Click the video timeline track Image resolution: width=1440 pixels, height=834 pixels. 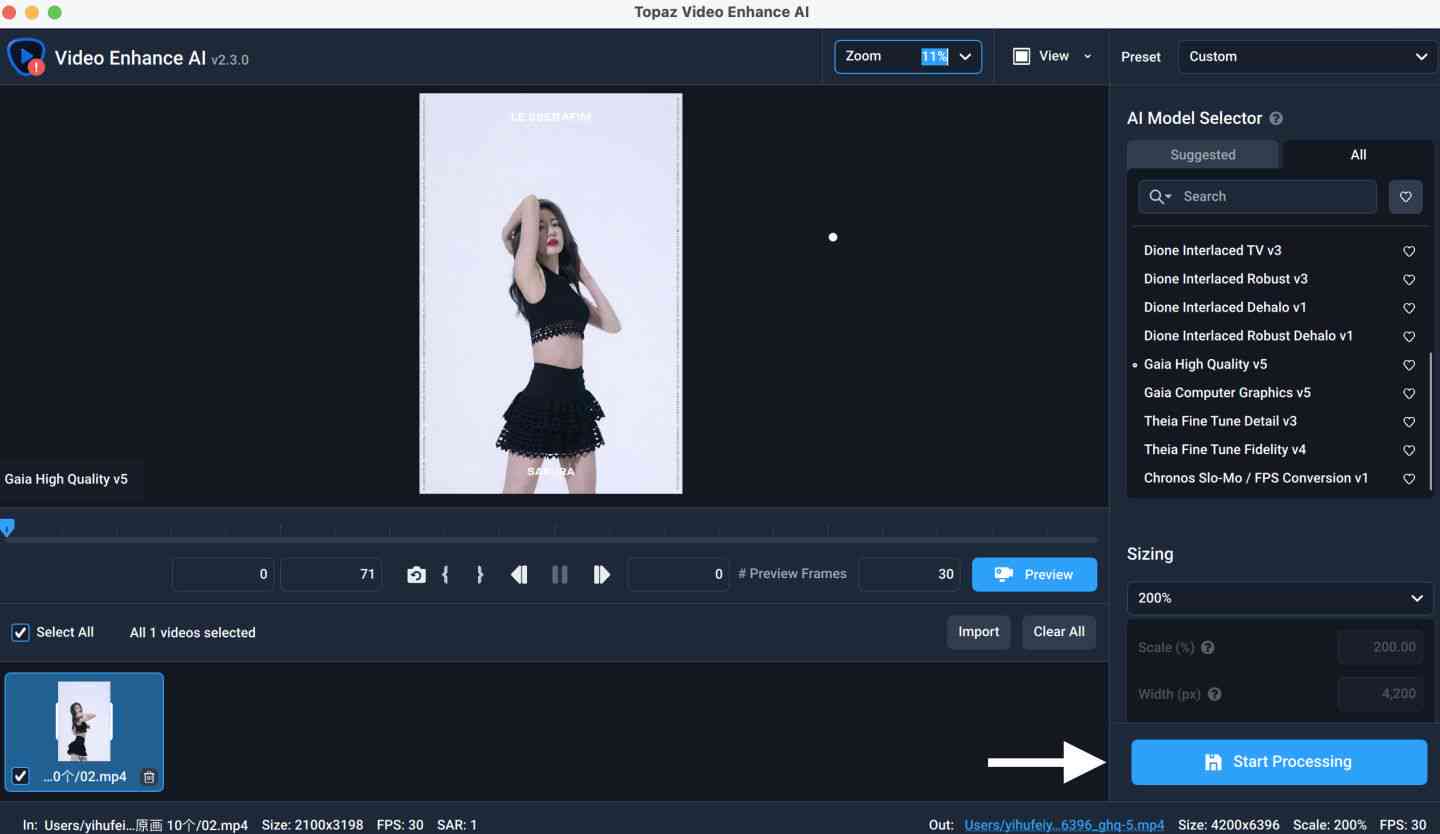552,540
